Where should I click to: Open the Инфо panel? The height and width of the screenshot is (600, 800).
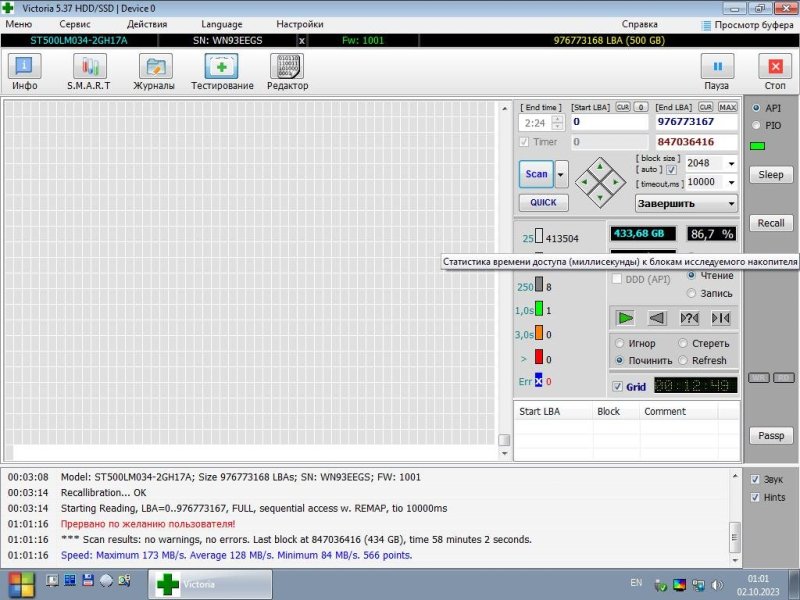(23, 68)
